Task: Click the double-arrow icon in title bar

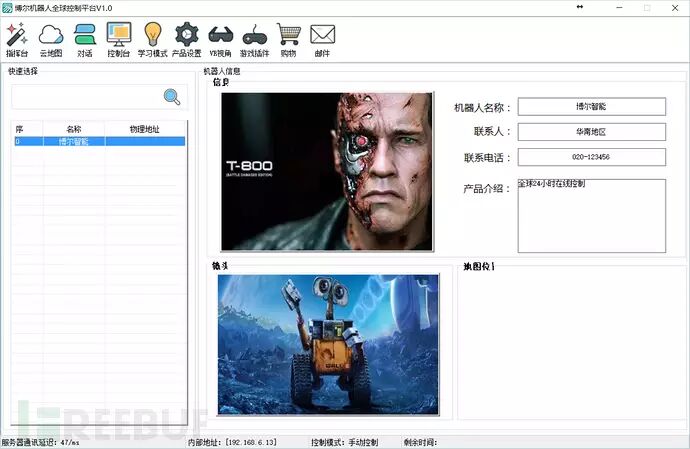Action: pyautogui.click(x=580, y=7)
